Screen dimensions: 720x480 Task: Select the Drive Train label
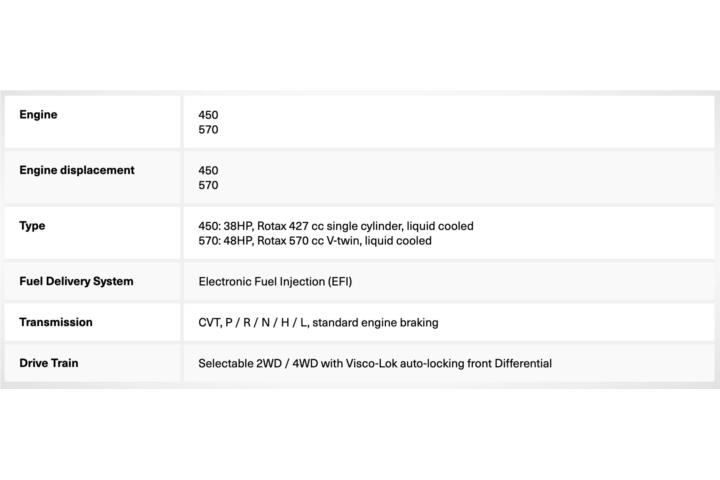(x=49, y=363)
